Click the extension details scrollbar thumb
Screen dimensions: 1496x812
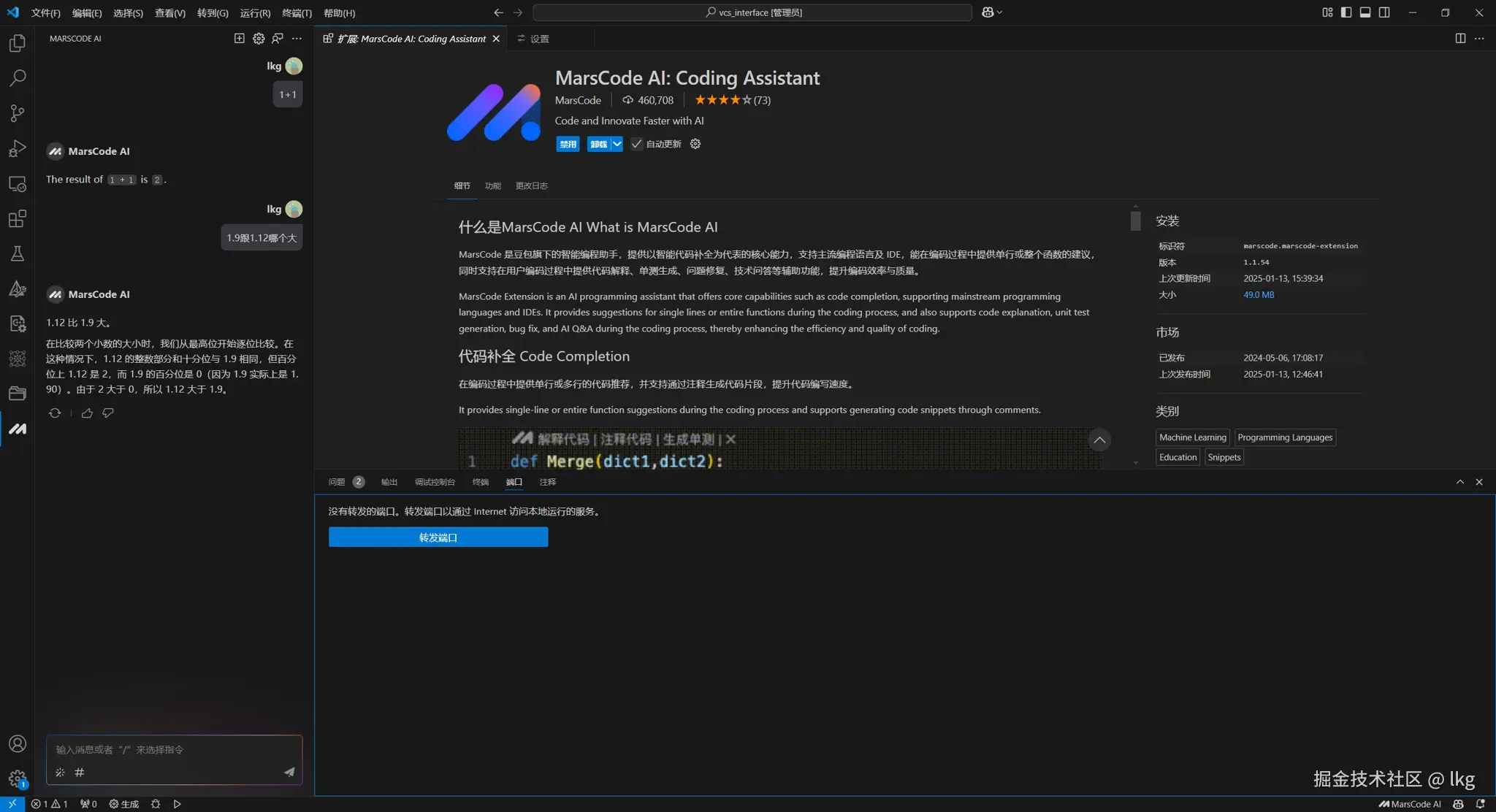coord(1135,221)
